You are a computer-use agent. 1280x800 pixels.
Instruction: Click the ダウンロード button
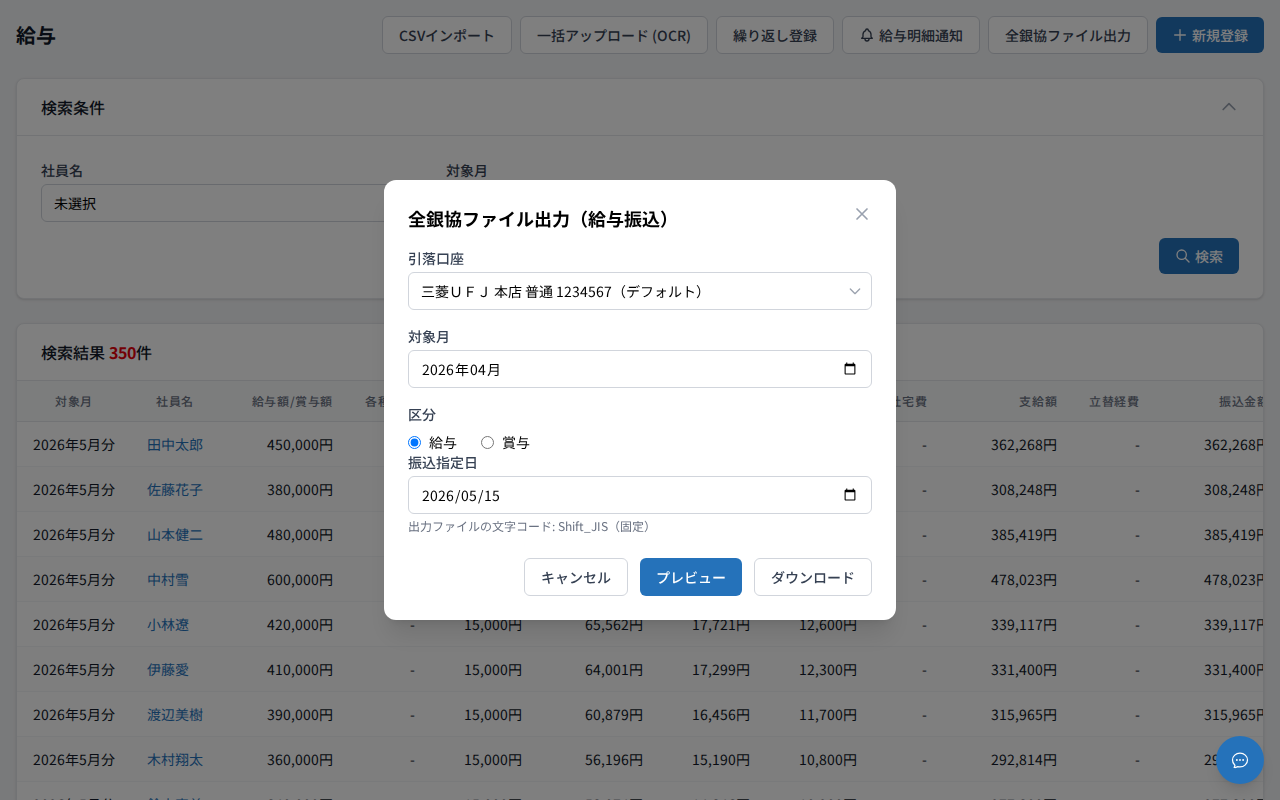[x=813, y=577]
